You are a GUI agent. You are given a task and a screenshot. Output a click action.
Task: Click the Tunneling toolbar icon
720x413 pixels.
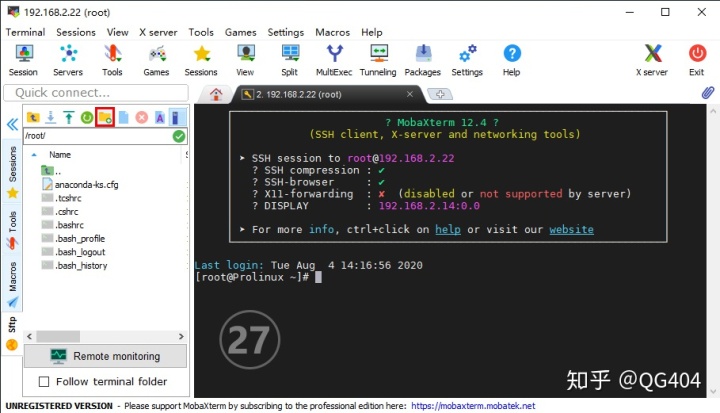coord(378,60)
